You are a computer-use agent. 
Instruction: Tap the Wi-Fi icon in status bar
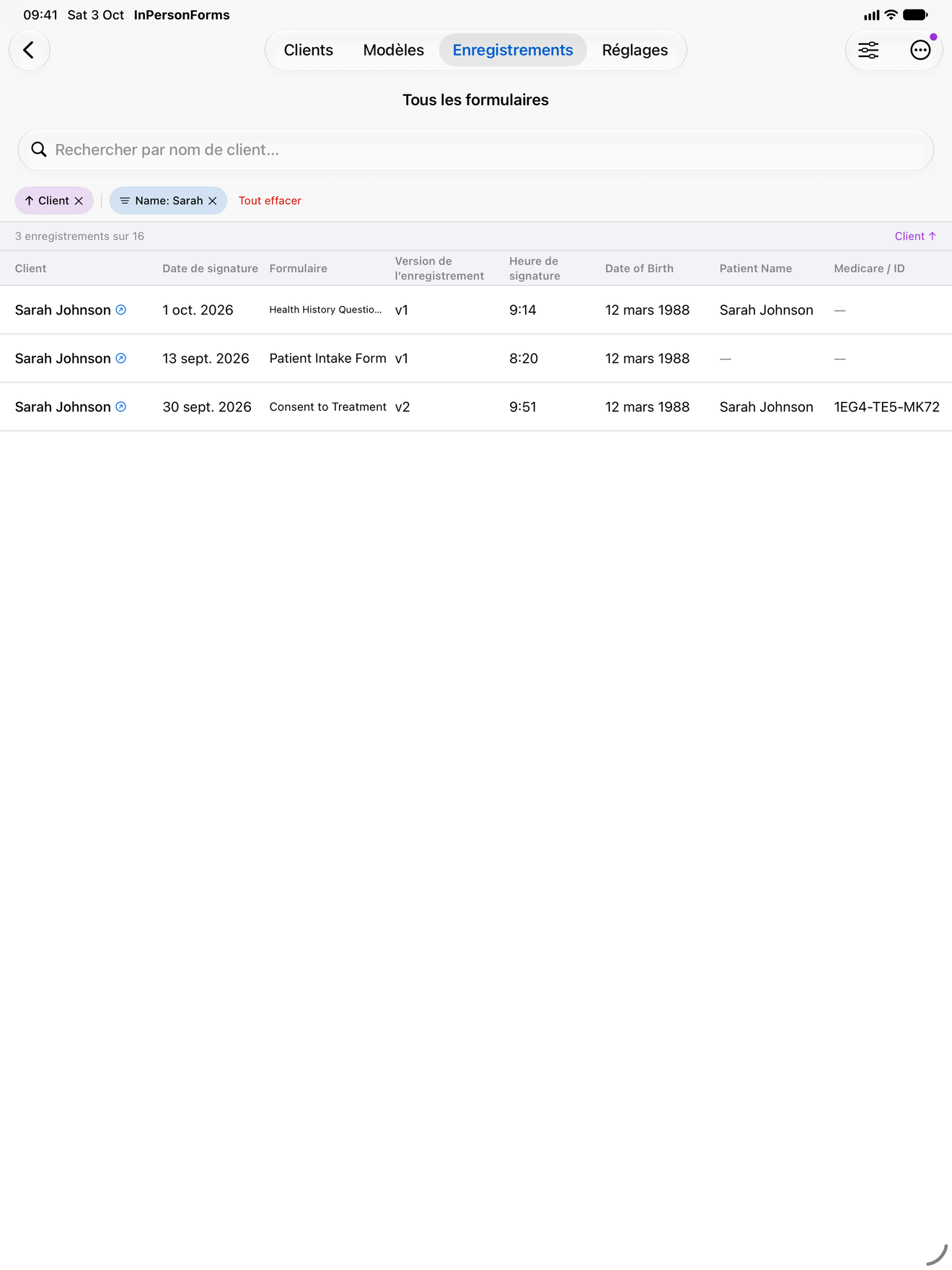891,14
